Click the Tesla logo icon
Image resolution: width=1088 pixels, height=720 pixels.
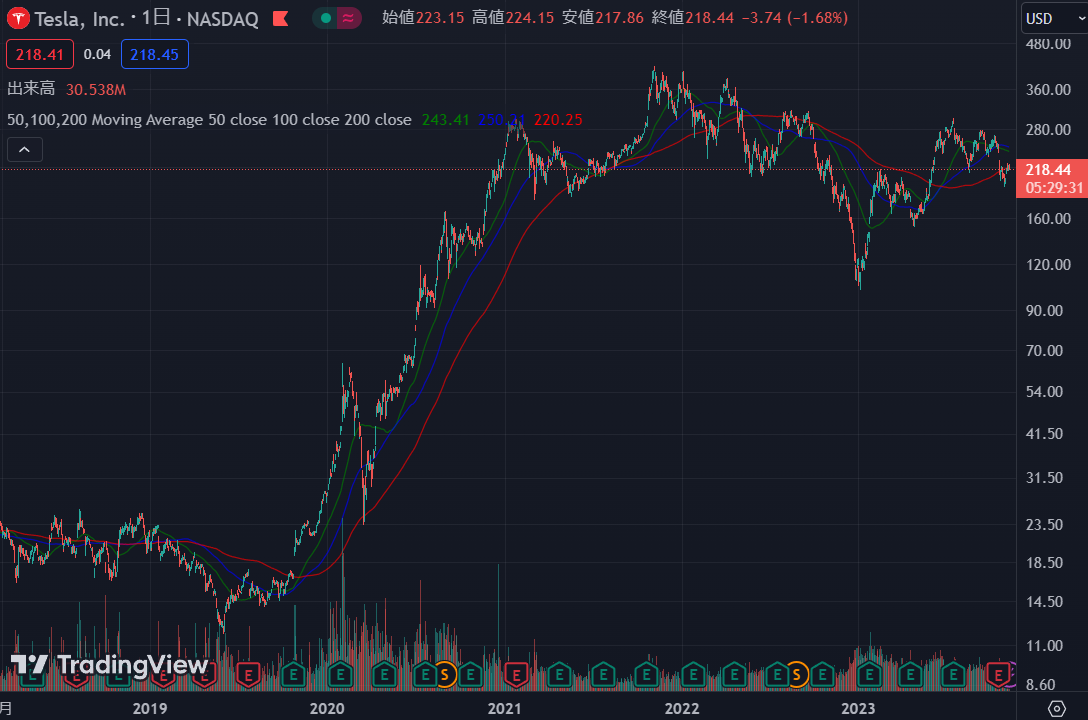tap(18, 19)
